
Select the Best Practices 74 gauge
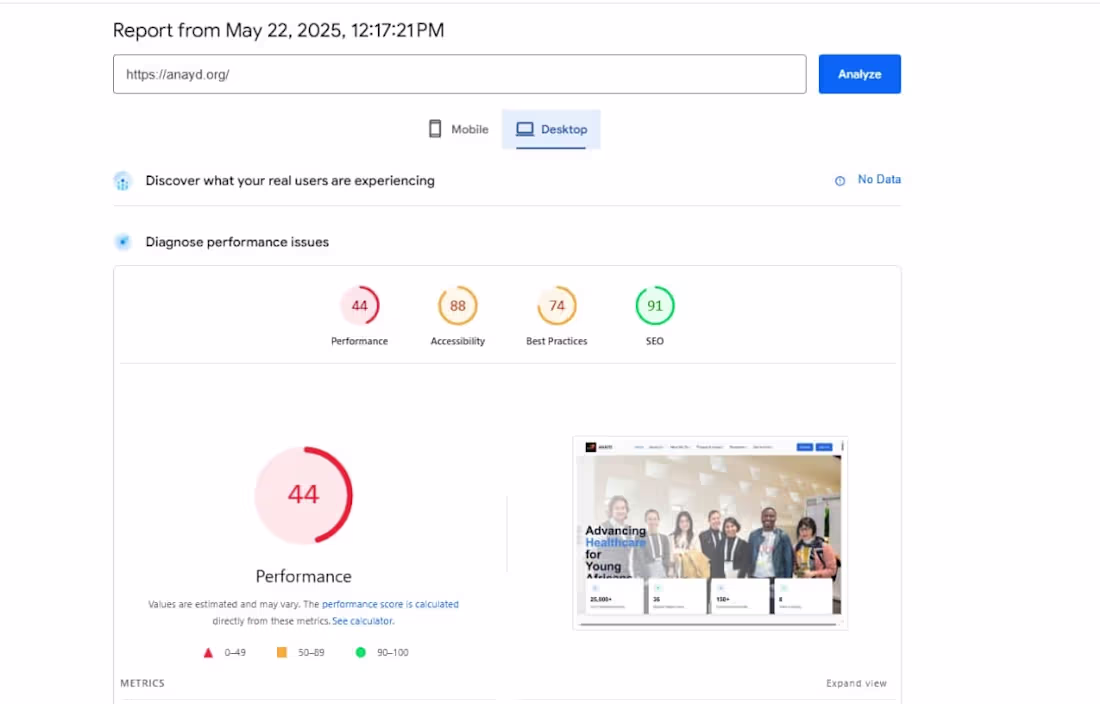tap(556, 306)
